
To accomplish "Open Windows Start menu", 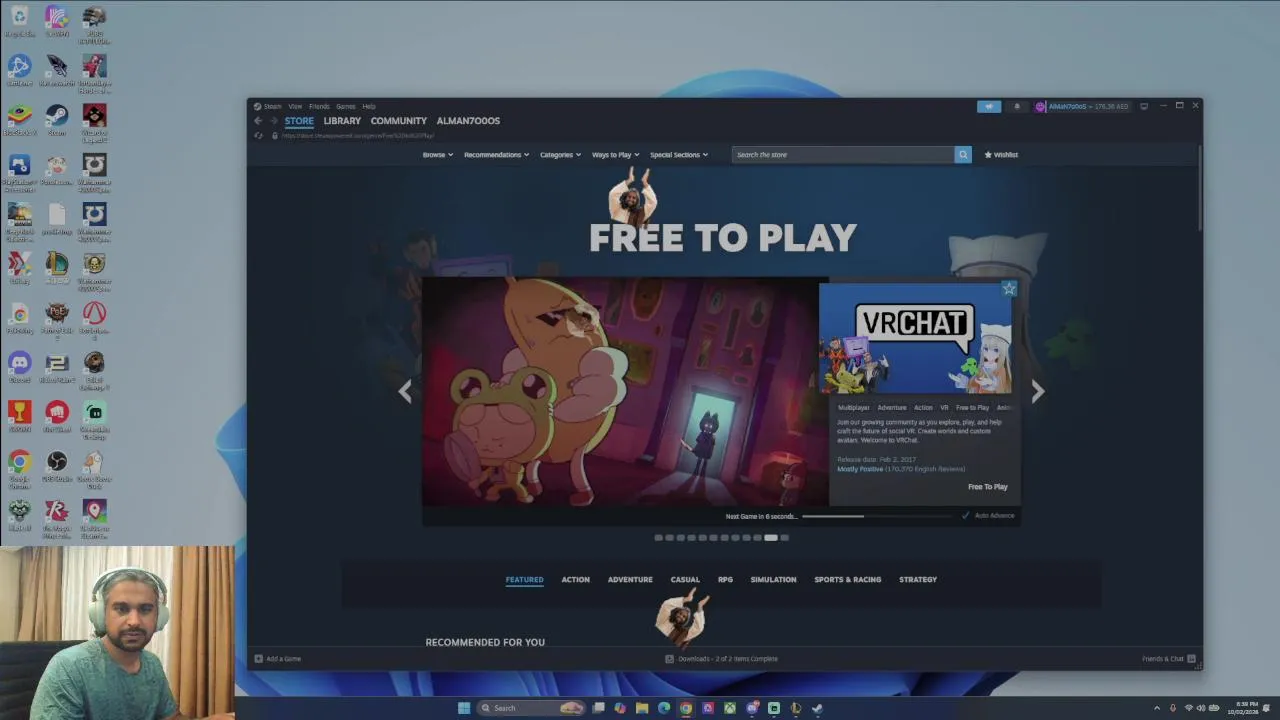I will click(464, 708).
